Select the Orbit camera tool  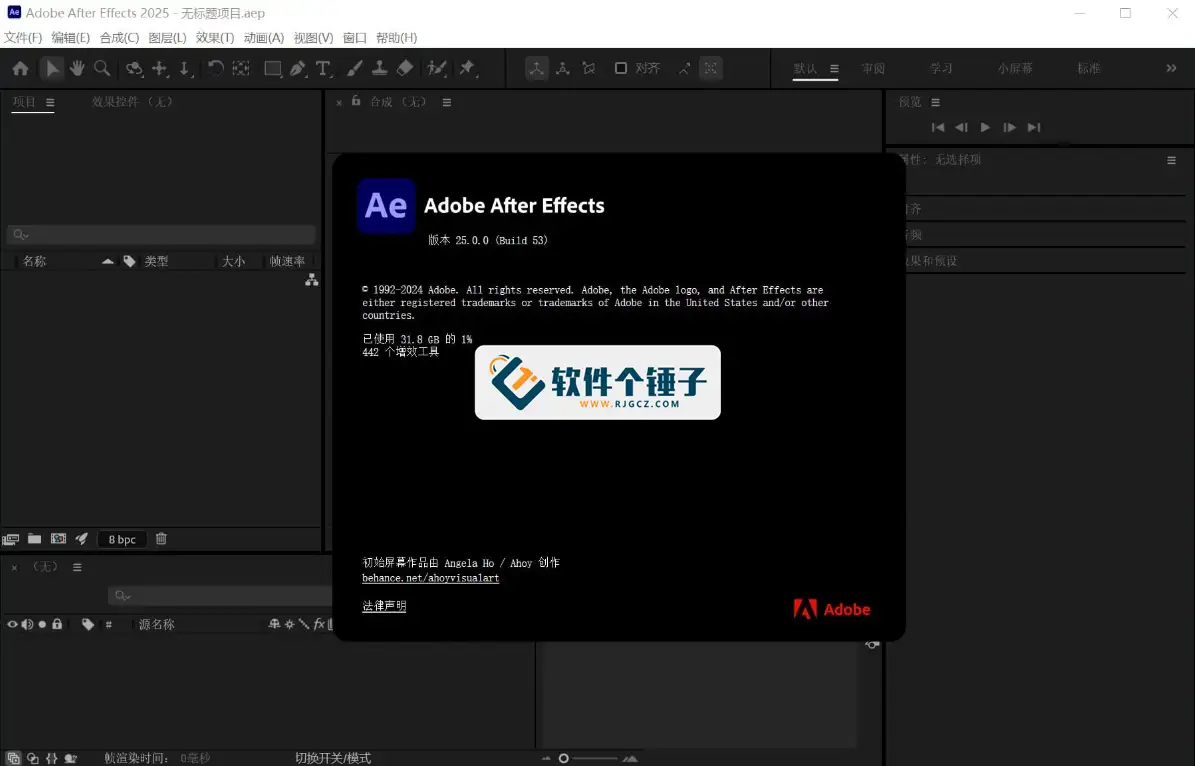pos(134,69)
